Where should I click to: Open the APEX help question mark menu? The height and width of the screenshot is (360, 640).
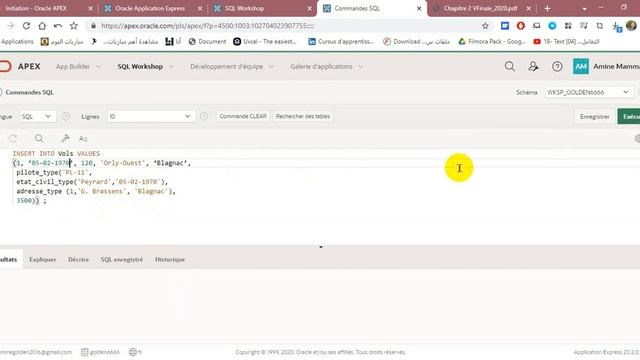tap(557, 67)
